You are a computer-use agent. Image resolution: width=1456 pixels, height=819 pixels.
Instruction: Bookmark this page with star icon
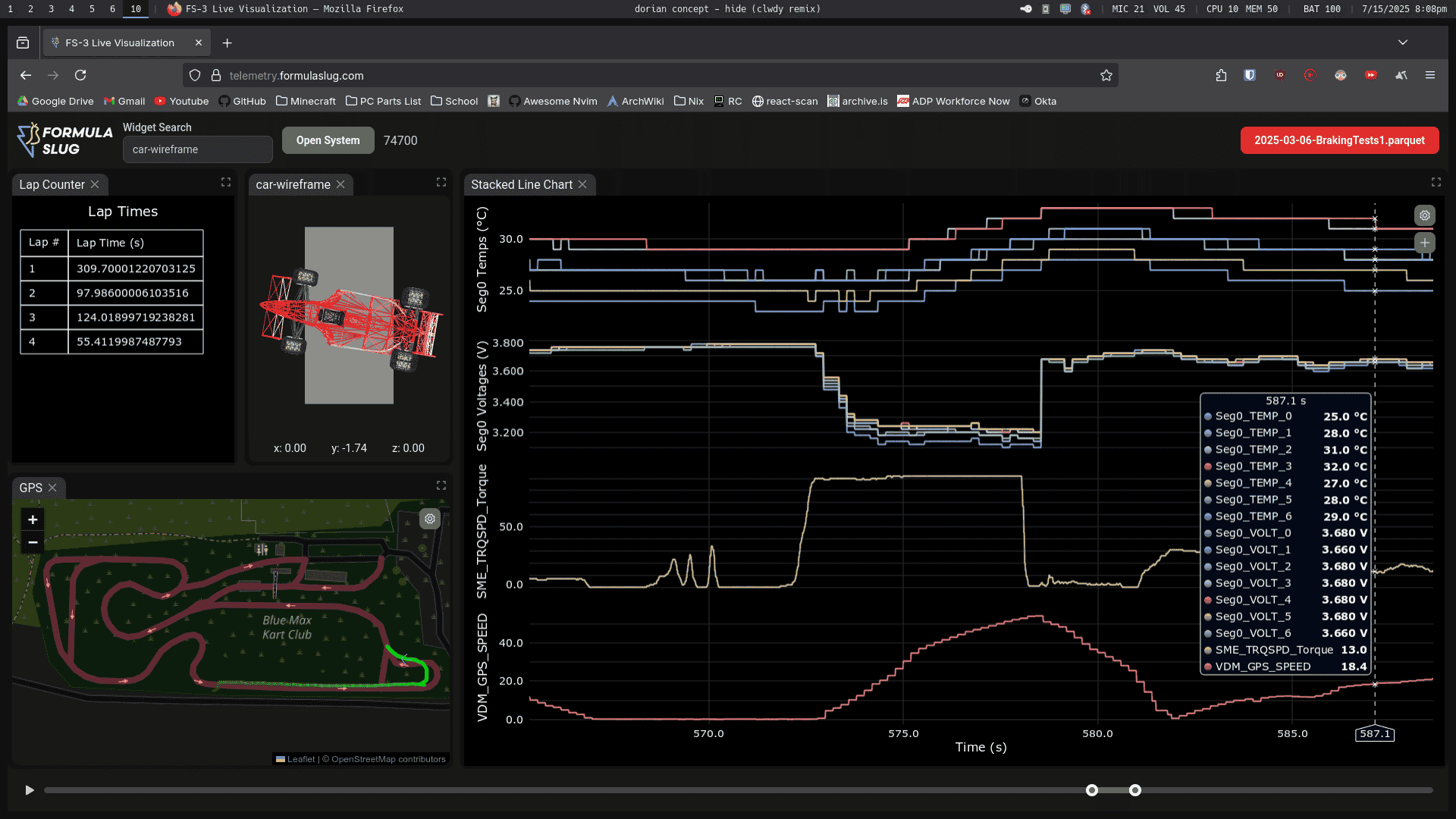(x=1106, y=75)
